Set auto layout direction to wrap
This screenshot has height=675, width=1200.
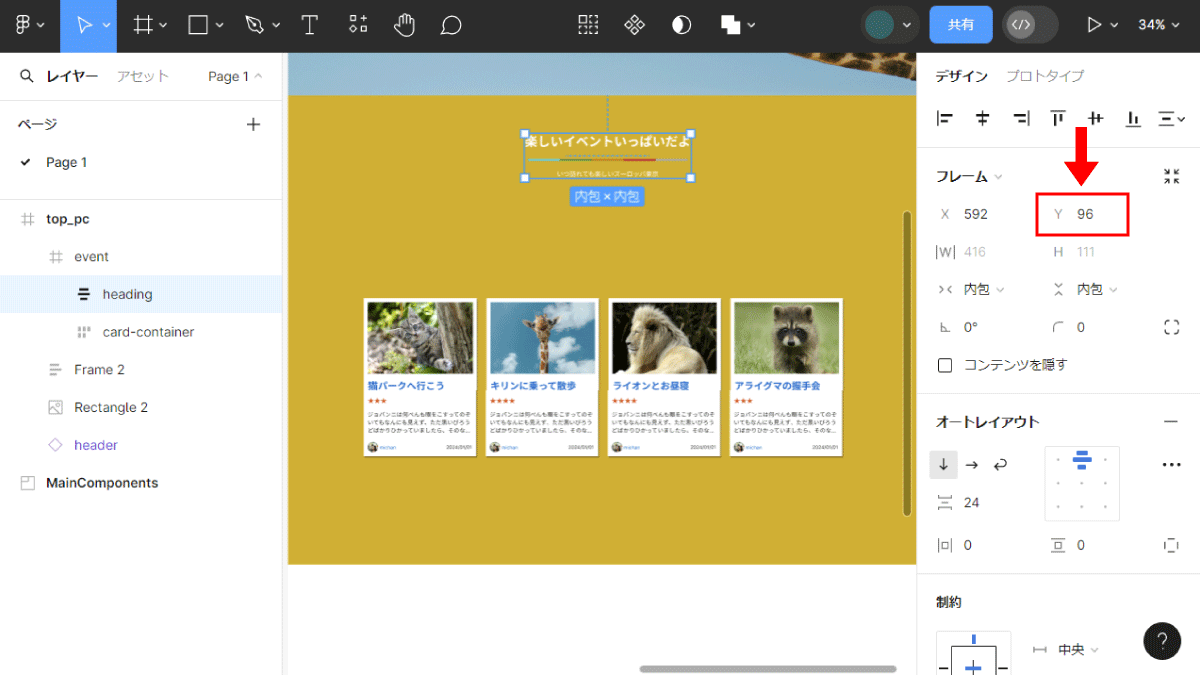(999, 464)
